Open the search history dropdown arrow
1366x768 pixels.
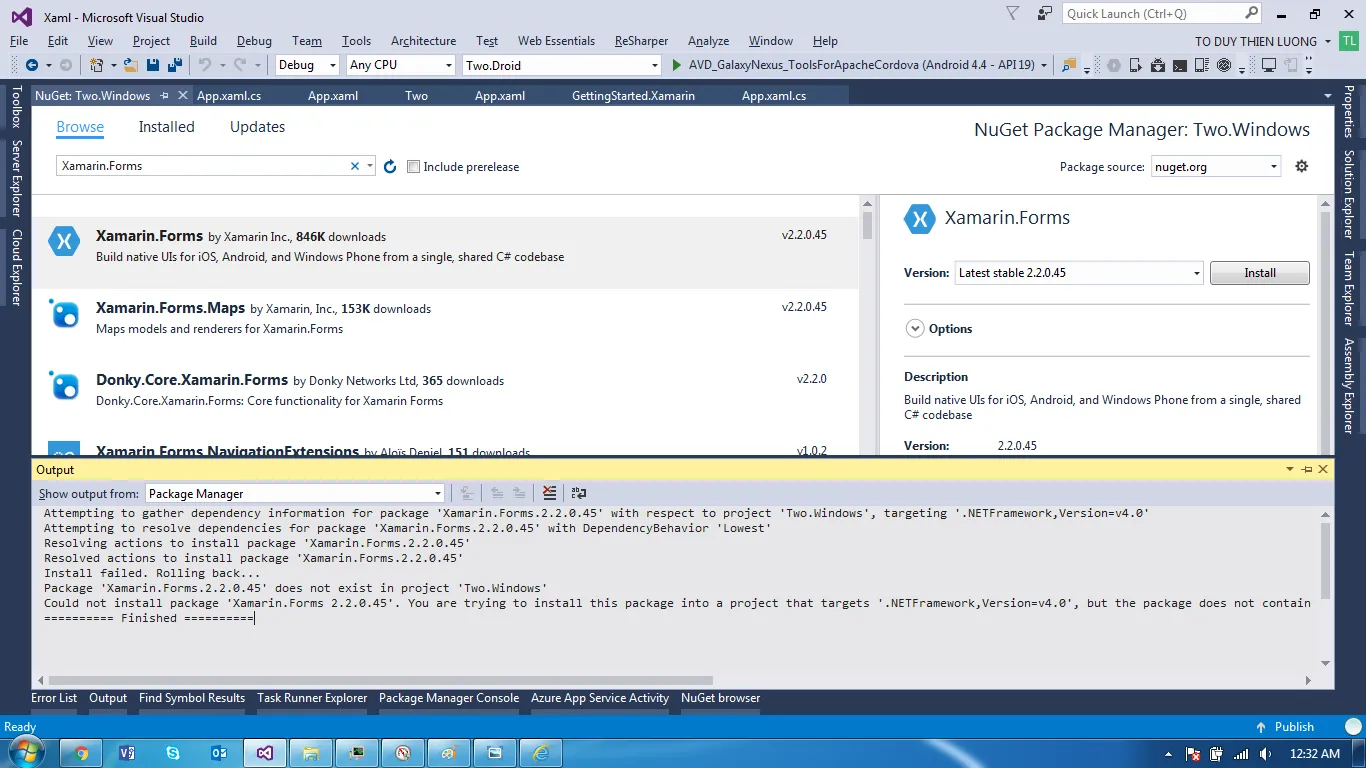pyautogui.click(x=370, y=166)
